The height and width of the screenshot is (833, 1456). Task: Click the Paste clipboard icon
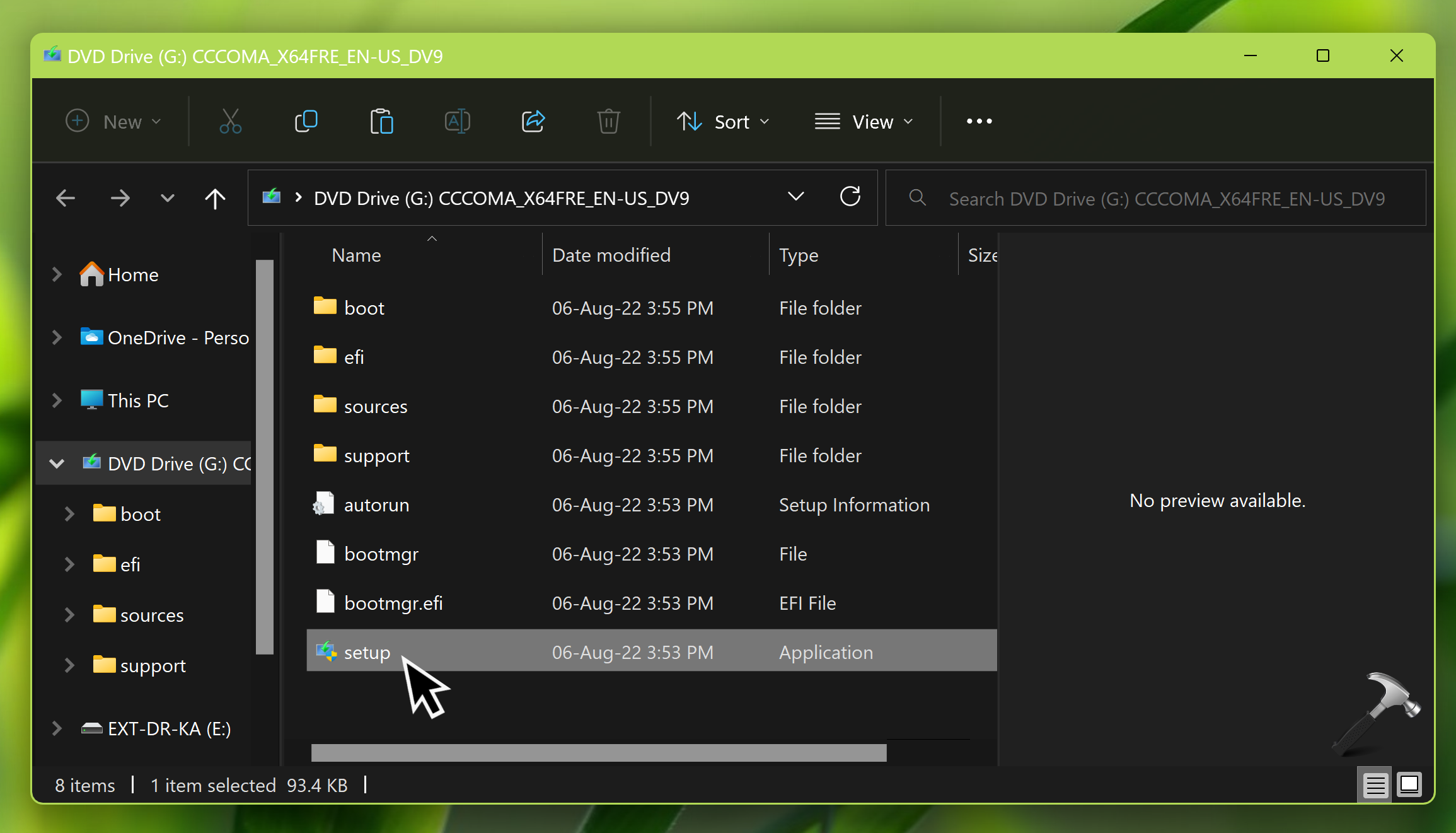click(x=381, y=121)
